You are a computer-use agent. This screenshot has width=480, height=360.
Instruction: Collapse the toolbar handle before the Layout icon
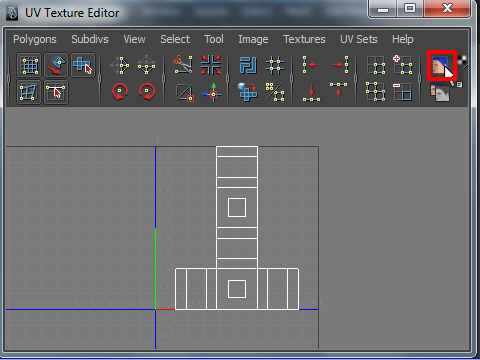[x=228, y=79]
